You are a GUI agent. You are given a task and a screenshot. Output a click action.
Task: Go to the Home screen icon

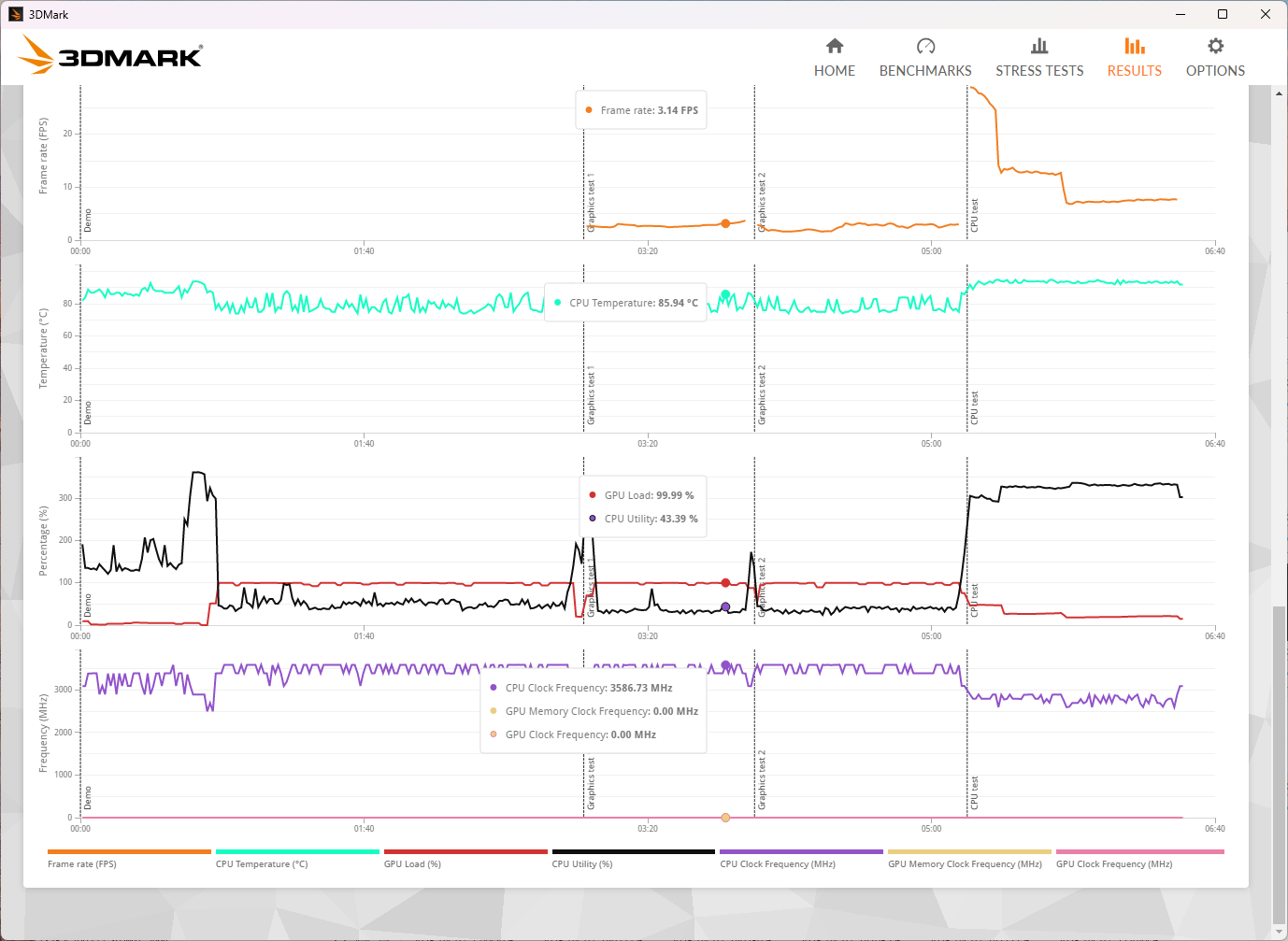click(835, 47)
